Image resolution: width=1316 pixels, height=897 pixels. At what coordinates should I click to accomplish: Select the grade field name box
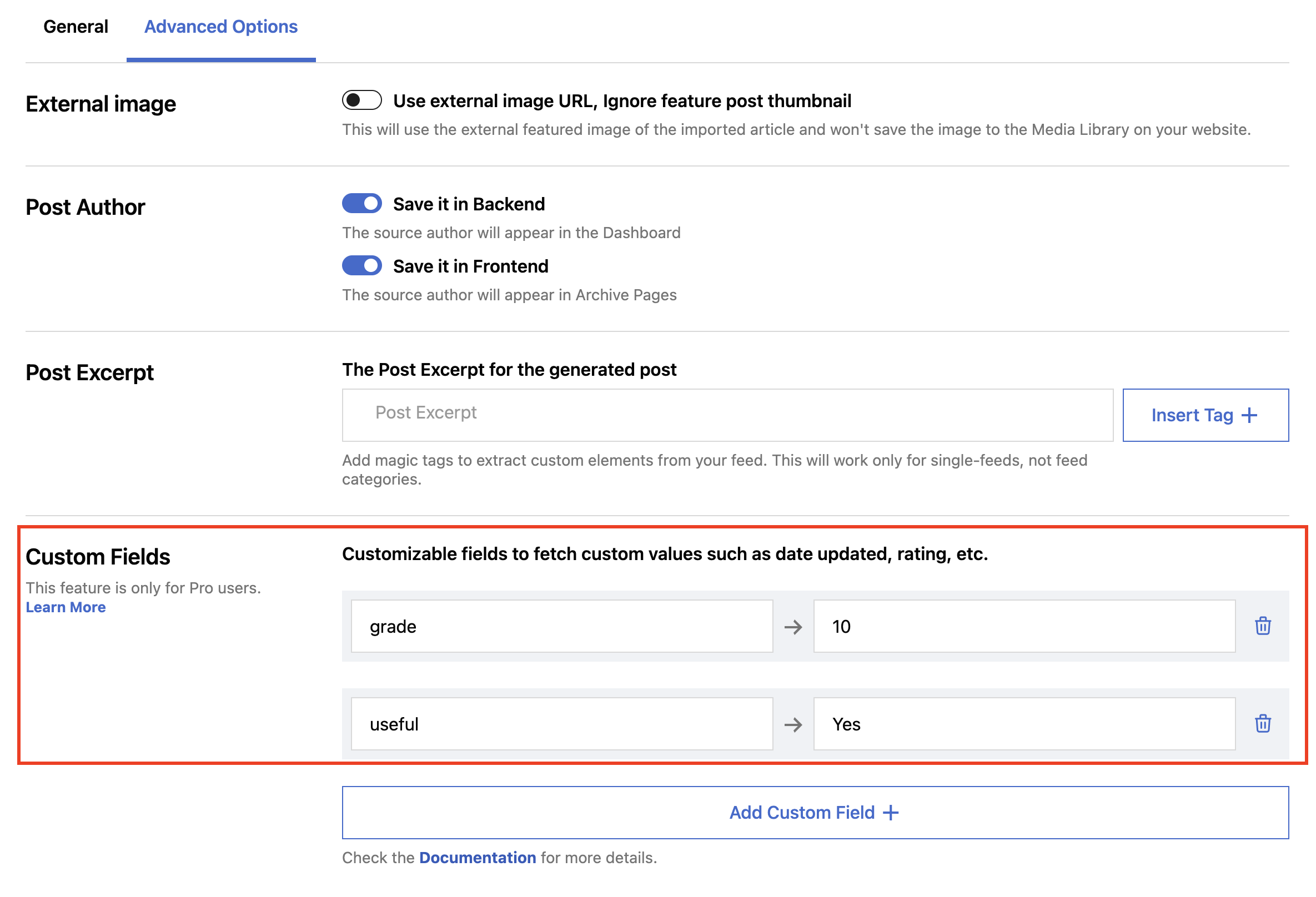click(x=562, y=627)
